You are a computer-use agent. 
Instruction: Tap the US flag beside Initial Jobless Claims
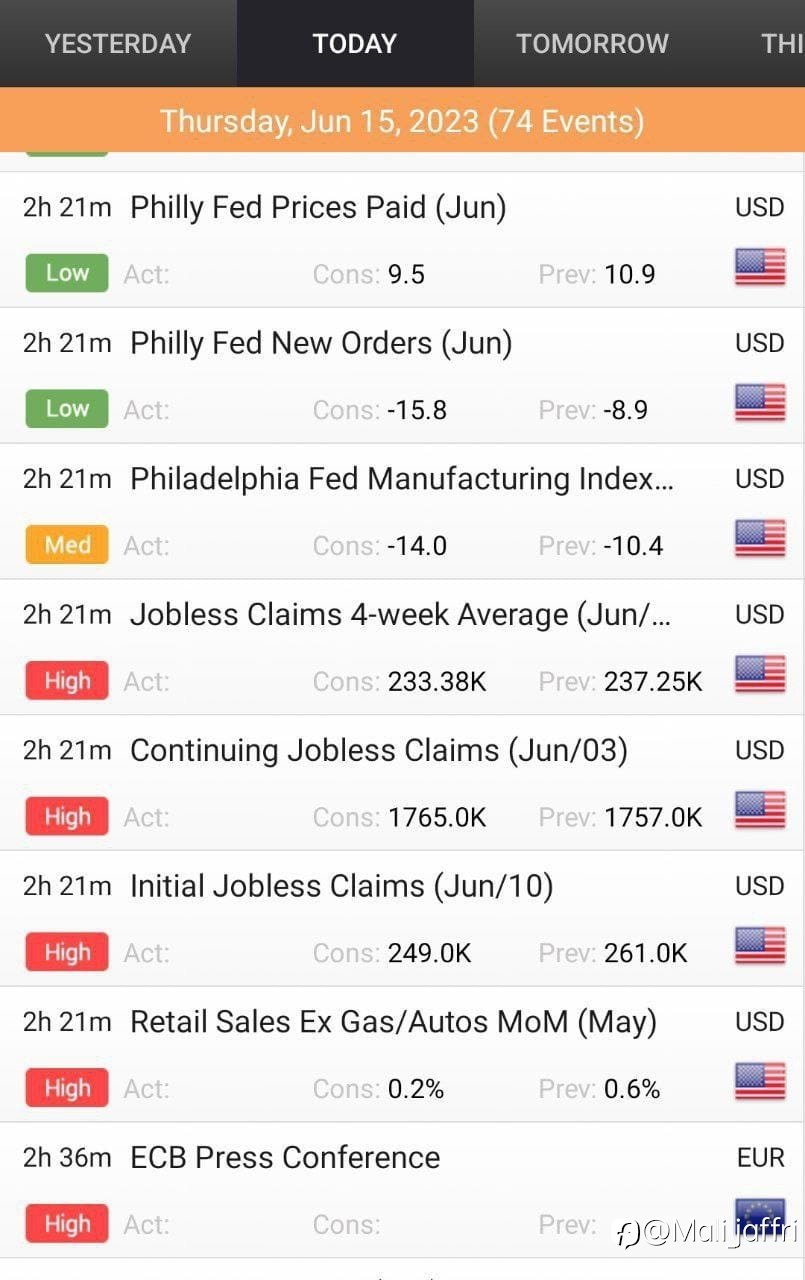[x=760, y=946]
